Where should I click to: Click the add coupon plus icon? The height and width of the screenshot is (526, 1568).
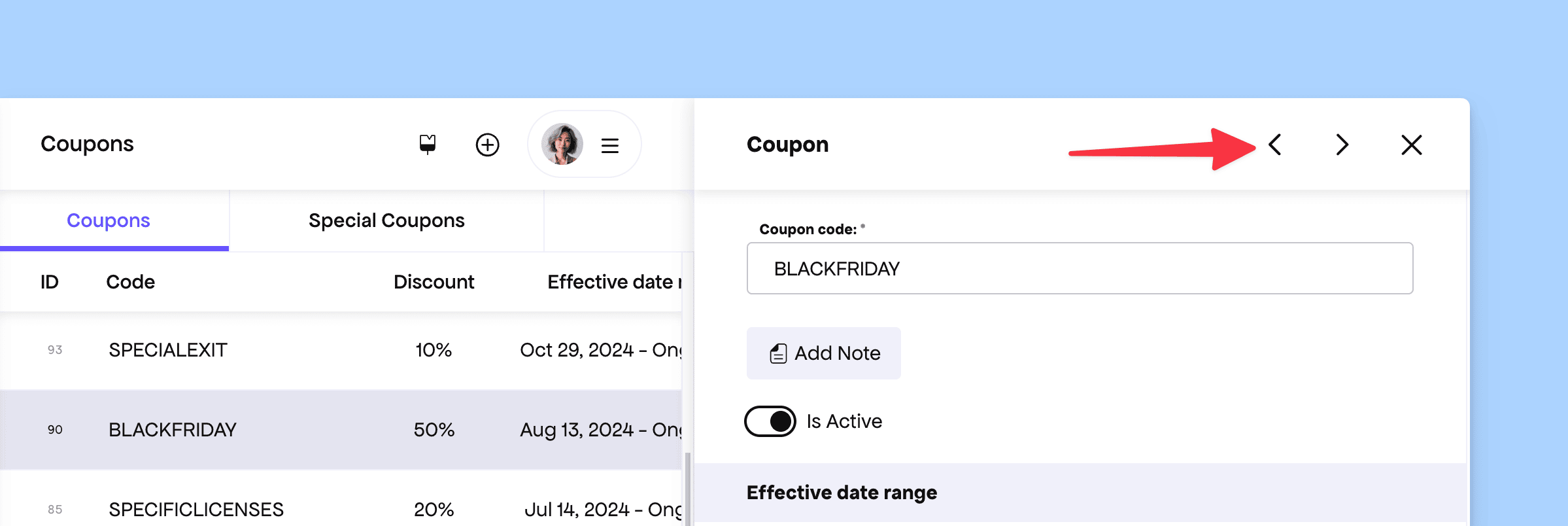(487, 145)
